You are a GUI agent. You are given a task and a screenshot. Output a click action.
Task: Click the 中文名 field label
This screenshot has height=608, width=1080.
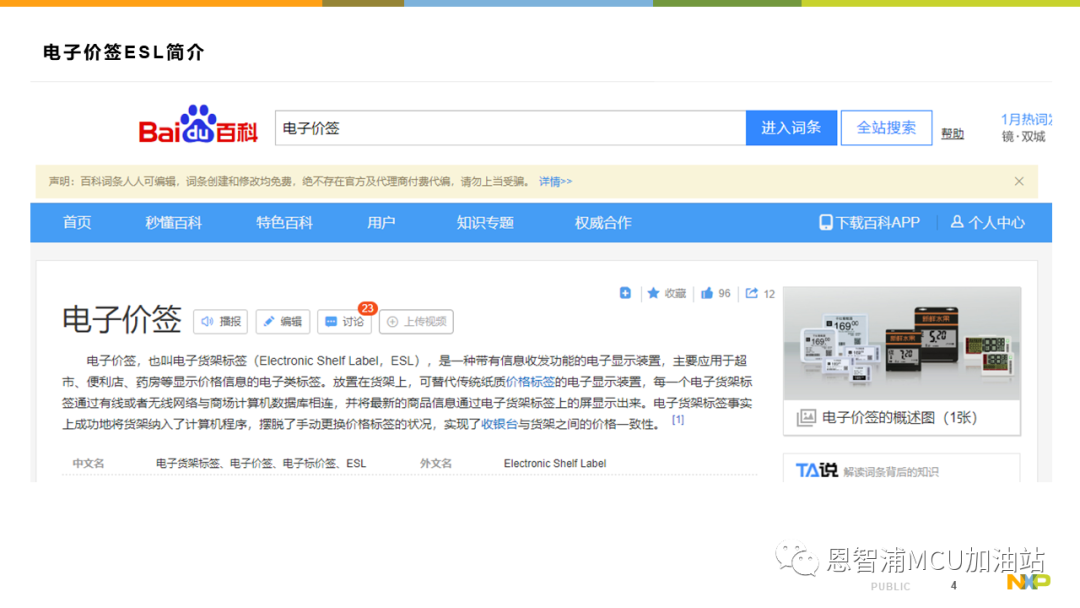[88, 463]
